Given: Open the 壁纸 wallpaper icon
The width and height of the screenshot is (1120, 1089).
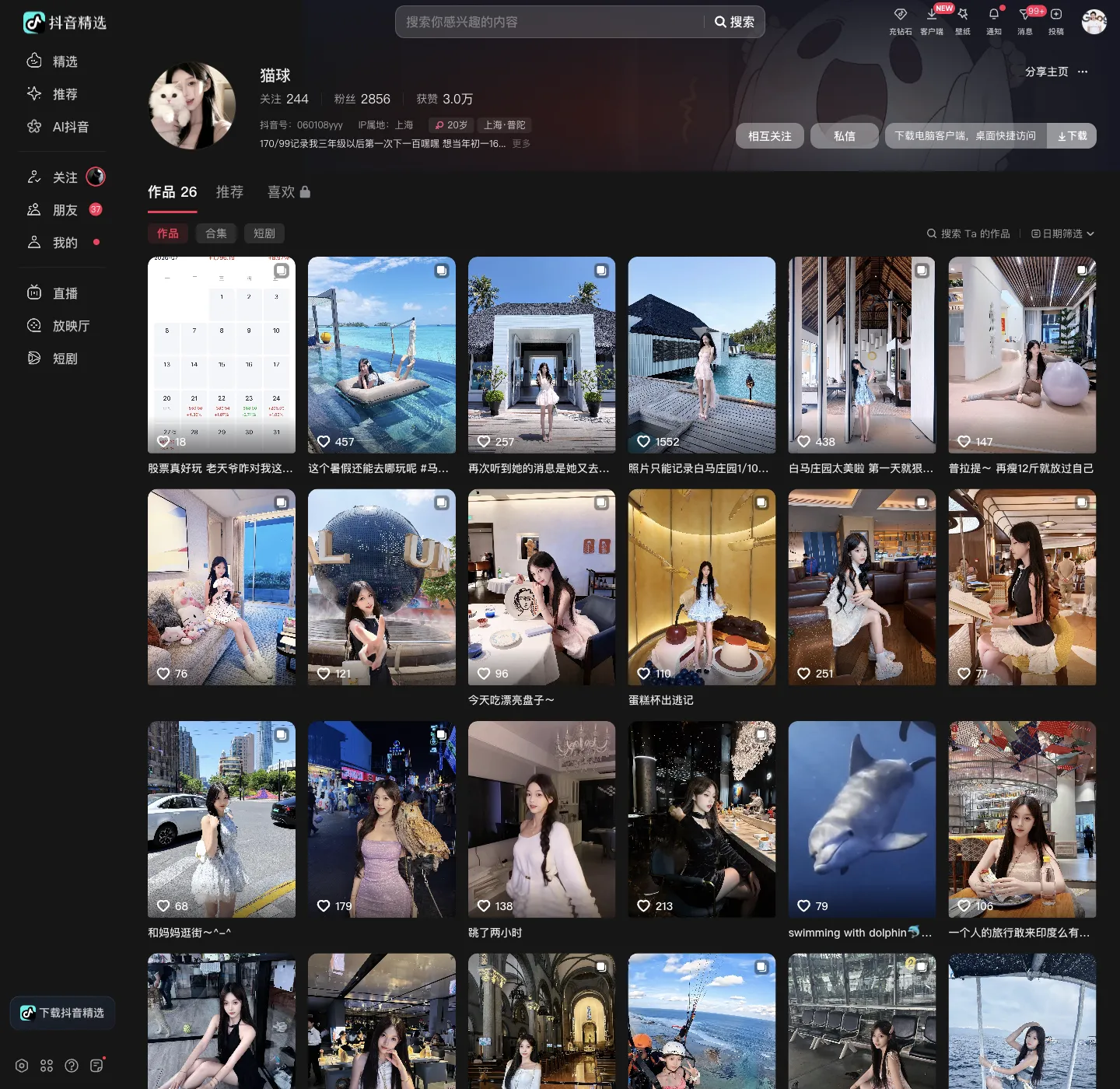Looking at the screenshot, I should click(963, 14).
